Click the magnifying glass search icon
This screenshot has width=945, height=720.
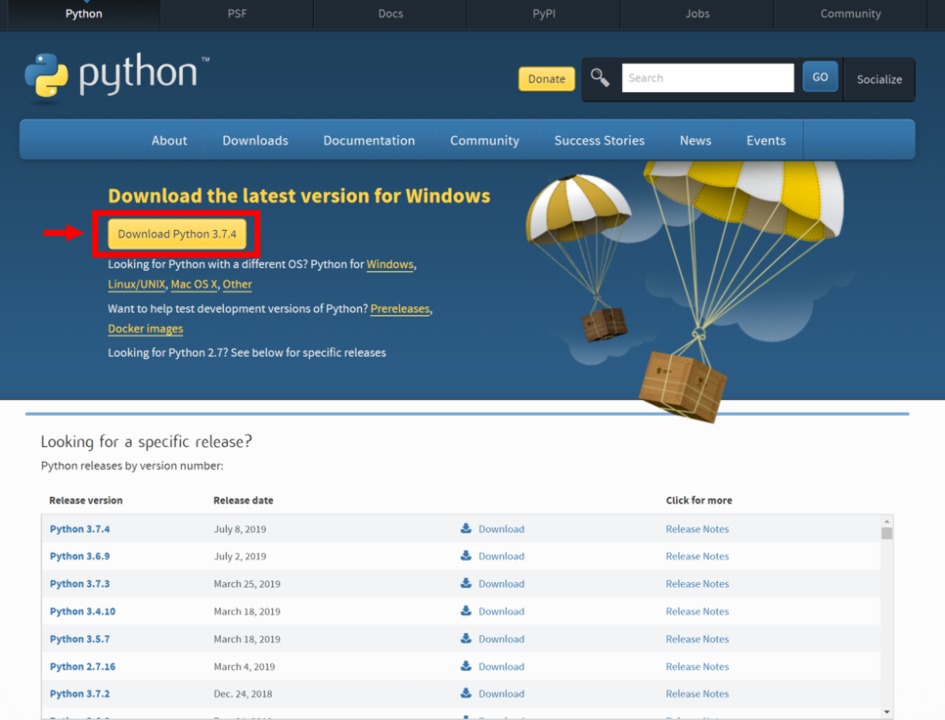click(600, 78)
